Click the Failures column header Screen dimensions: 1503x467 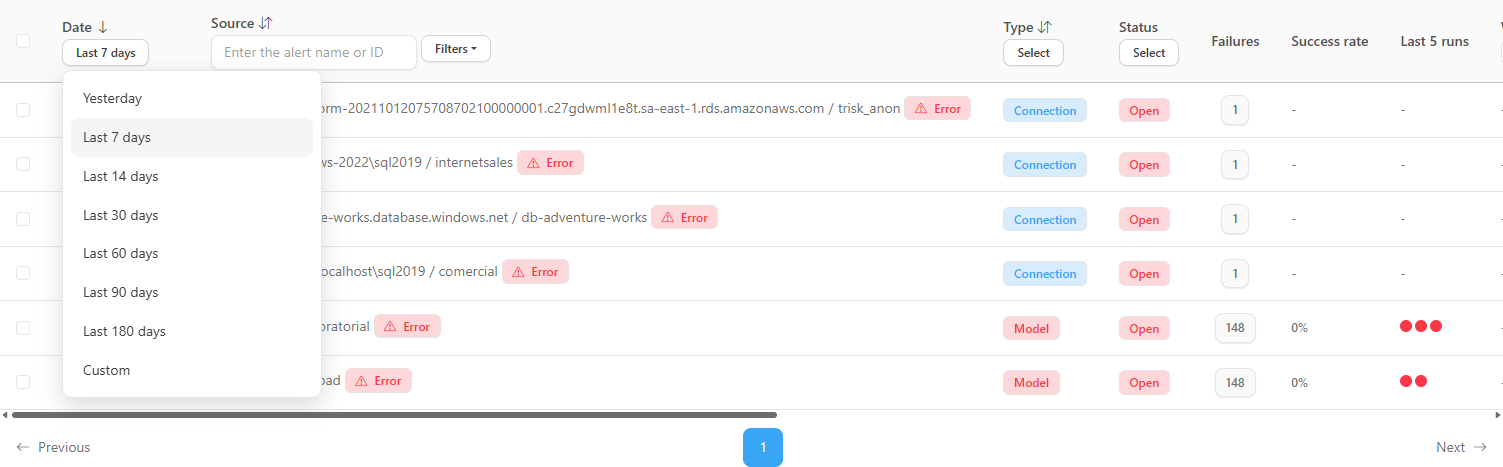[1235, 41]
